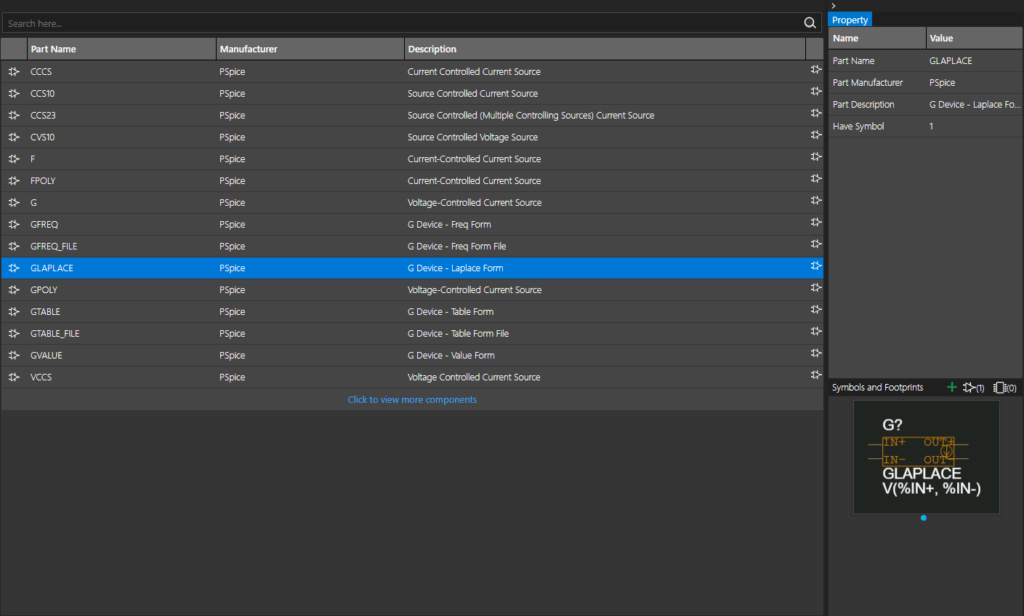This screenshot has height=616, width=1024.
Task: Select the GVALUE part name
Action: pyautogui.click(x=46, y=355)
